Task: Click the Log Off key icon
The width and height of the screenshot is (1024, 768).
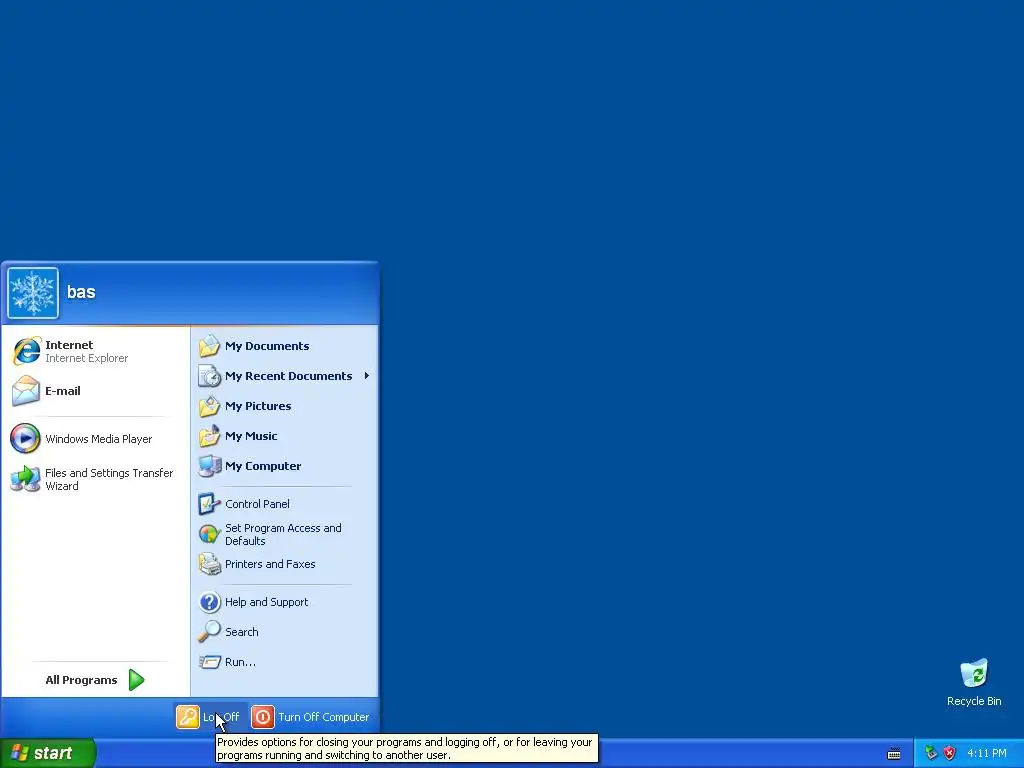Action: (187, 717)
